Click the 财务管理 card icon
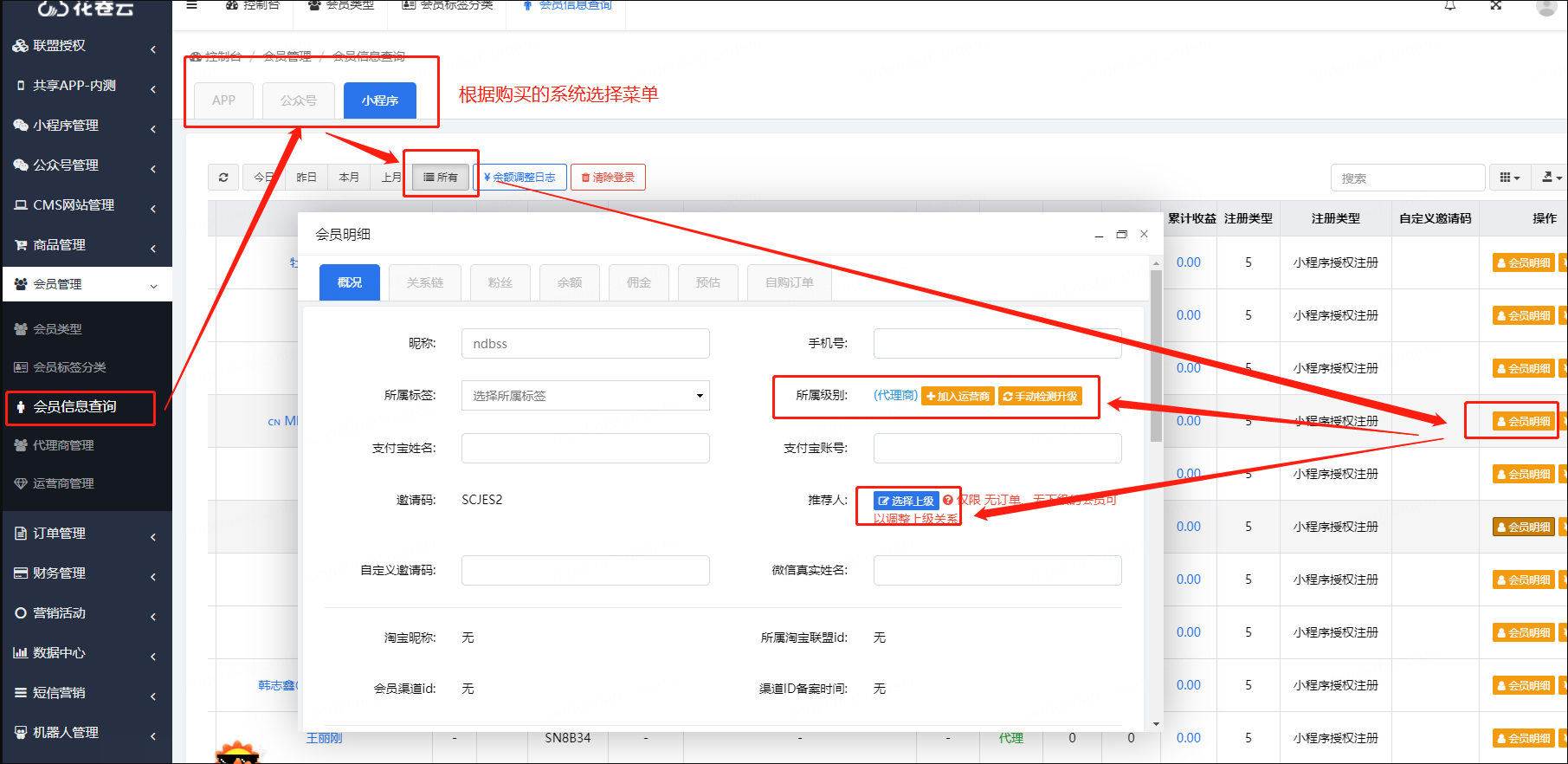The height and width of the screenshot is (764, 1568). click(x=21, y=573)
